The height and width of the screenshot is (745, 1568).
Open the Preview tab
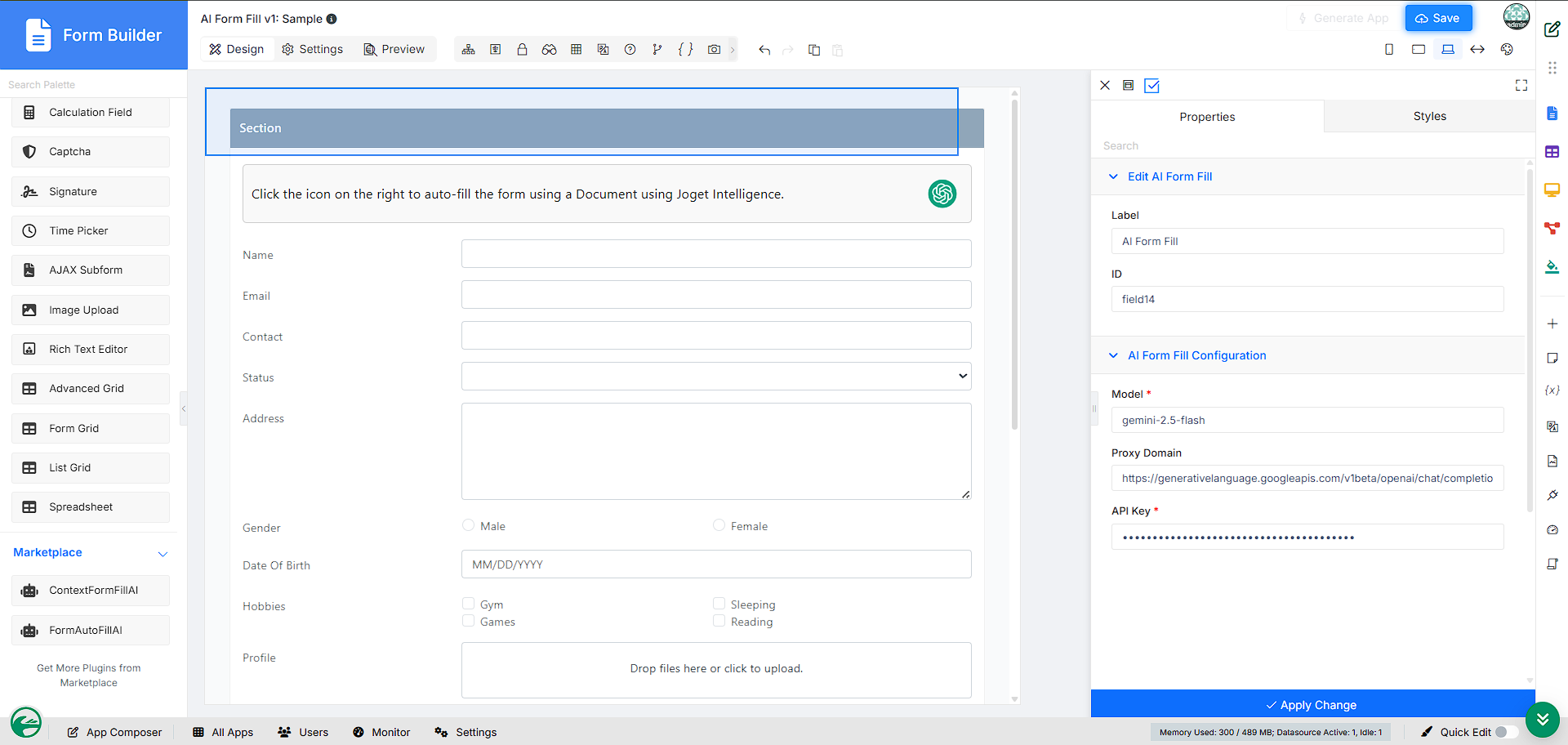point(394,49)
